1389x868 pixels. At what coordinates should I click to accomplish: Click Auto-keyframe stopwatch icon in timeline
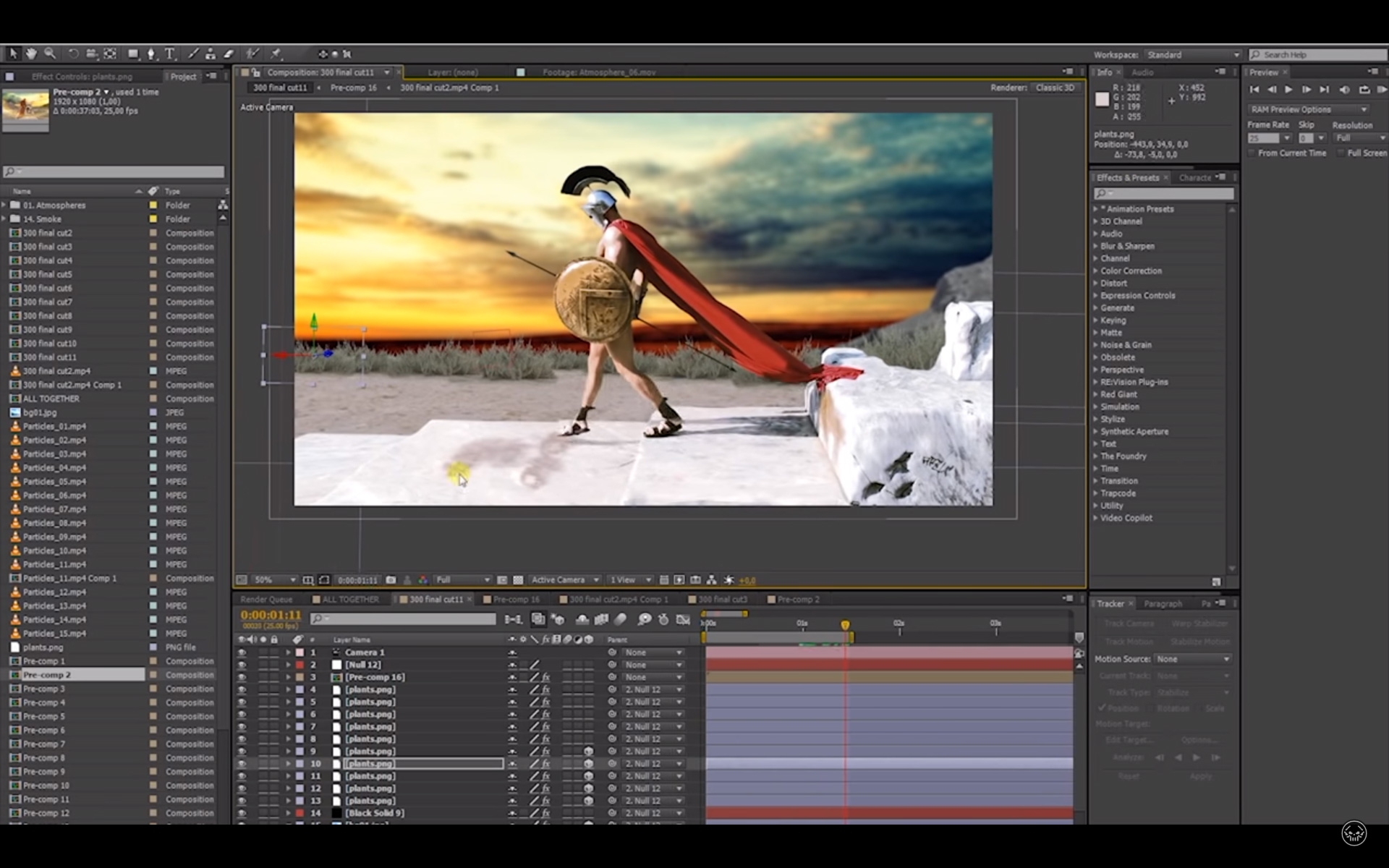[x=663, y=619]
